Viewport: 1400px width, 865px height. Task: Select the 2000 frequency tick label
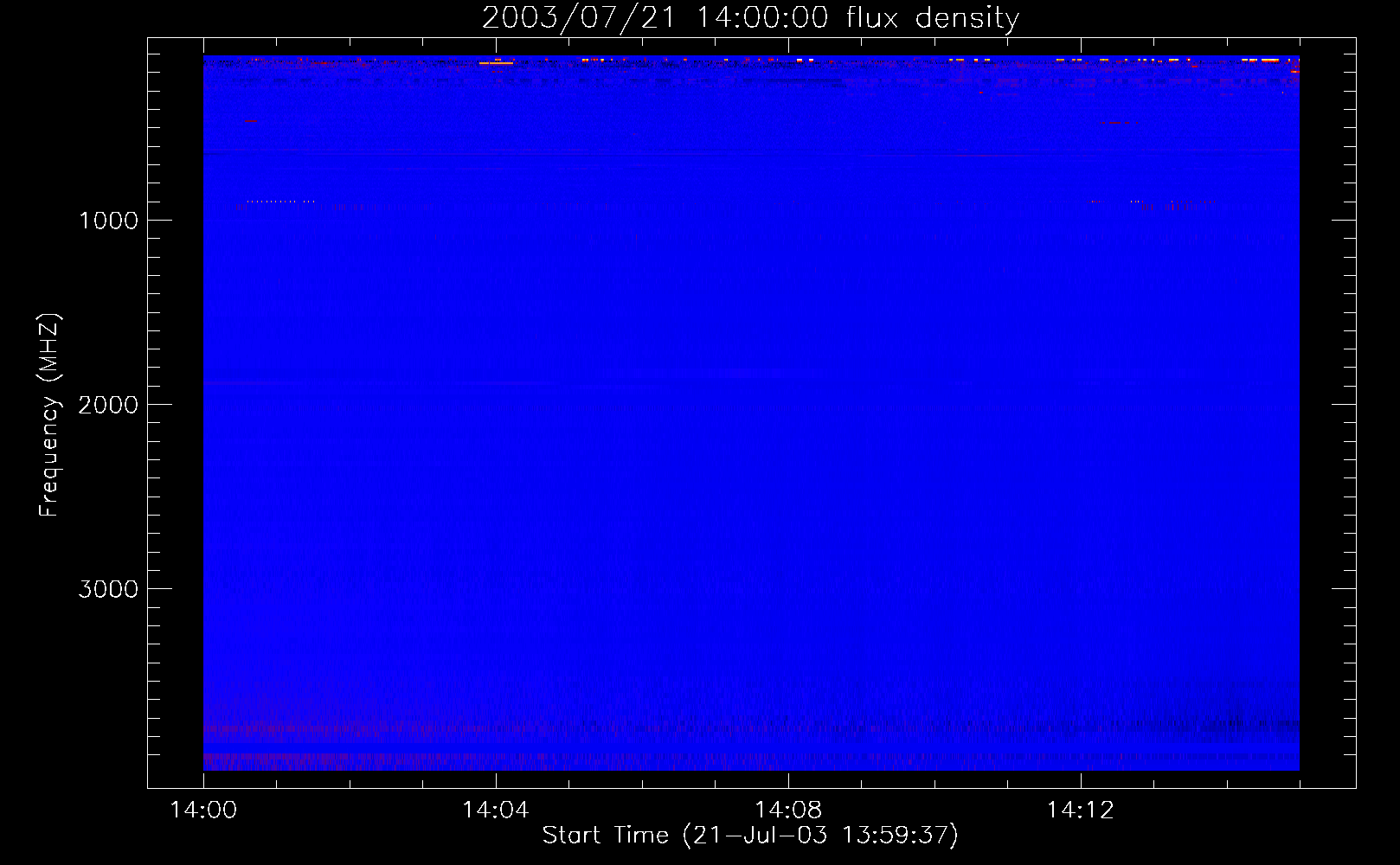pos(108,405)
